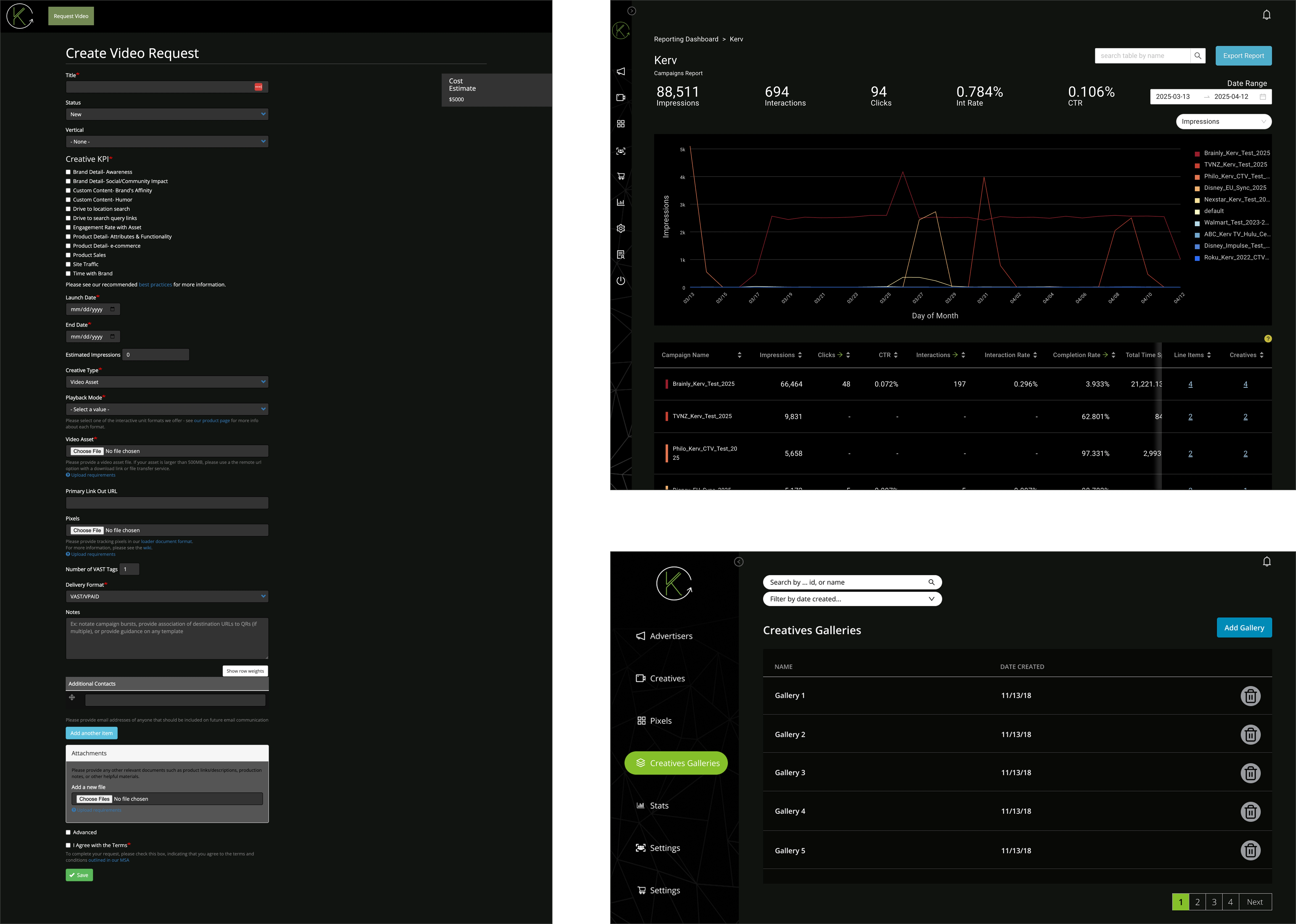Delete Gallery 1 with its trash icon
Screen dimensions: 1296x924
click(x=1250, y=696)
